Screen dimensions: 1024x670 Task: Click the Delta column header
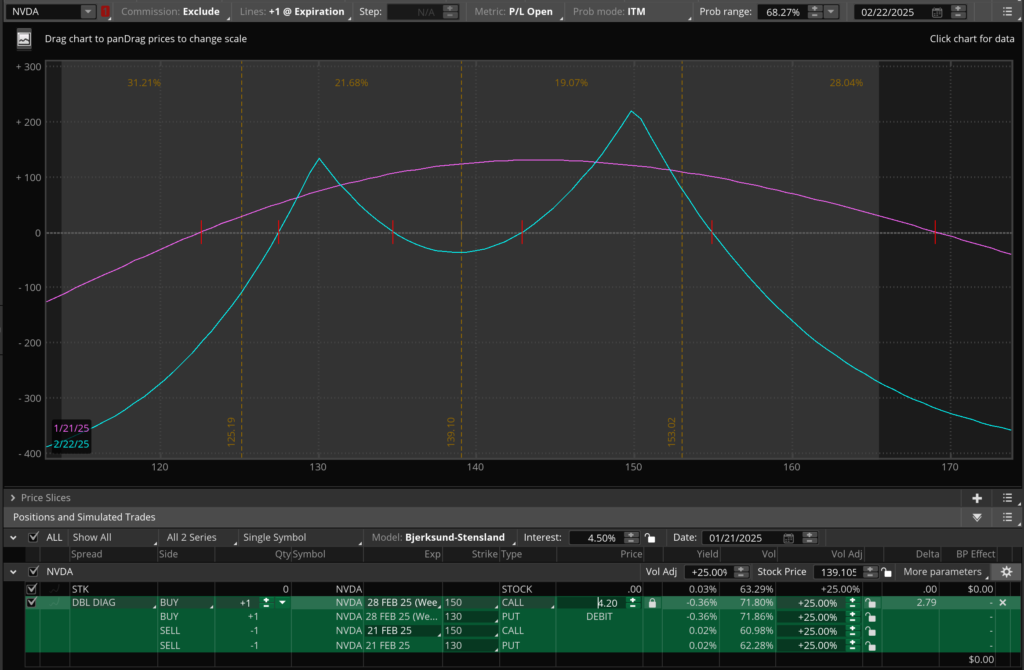pos(927,554)
